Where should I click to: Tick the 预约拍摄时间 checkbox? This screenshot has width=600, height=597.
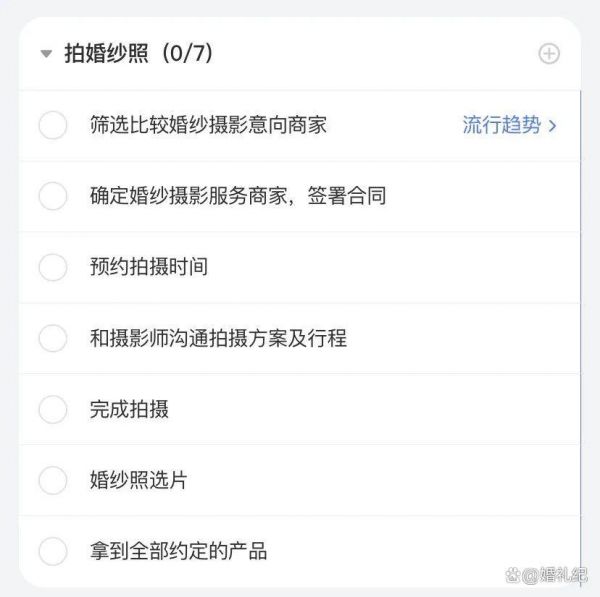tap(53, 267)
